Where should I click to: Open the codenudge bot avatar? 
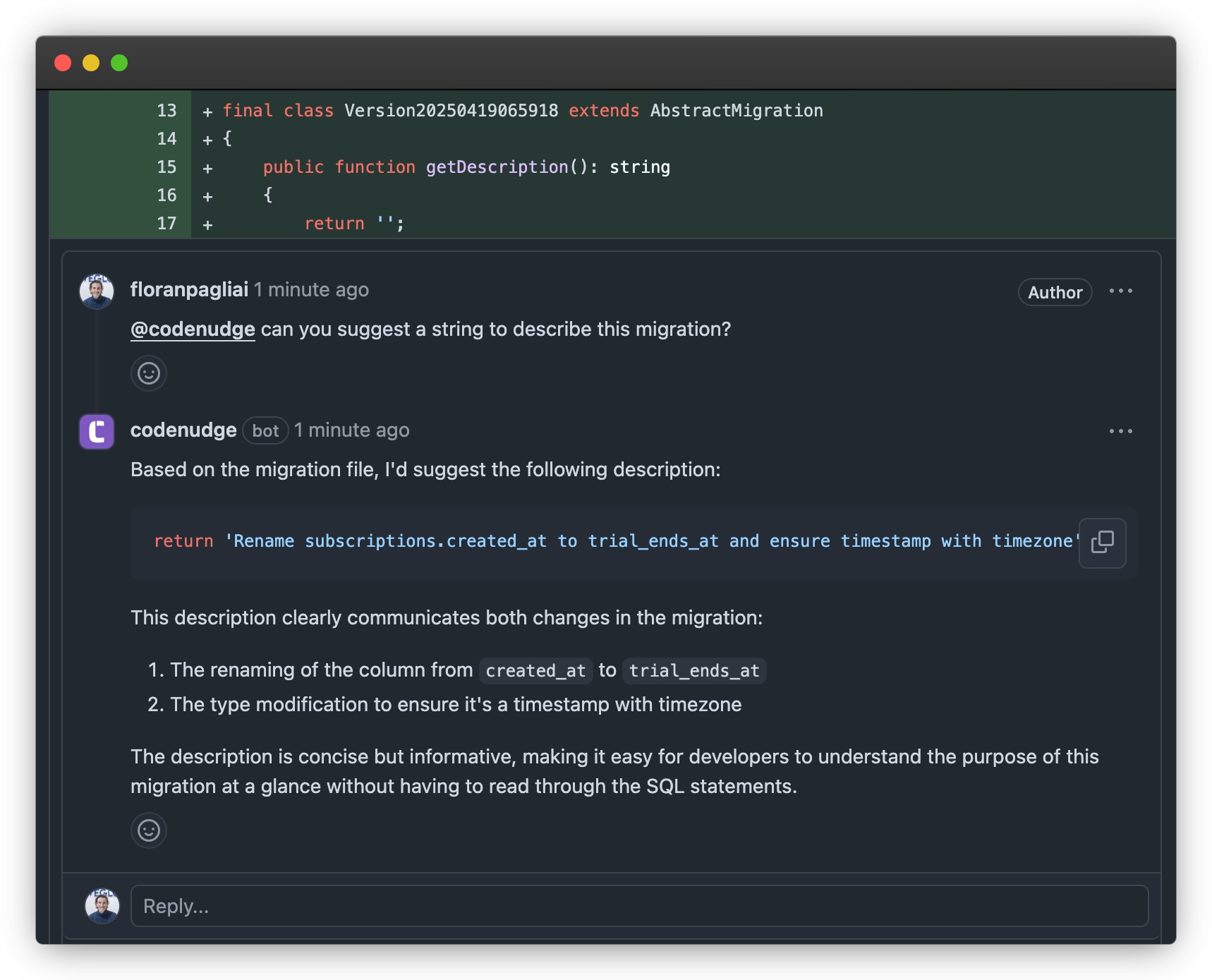coord(97,432)
